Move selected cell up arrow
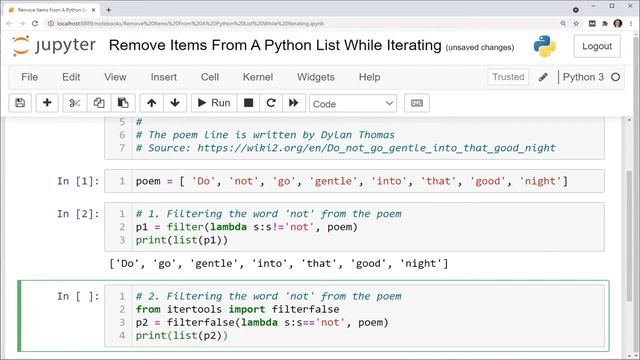The width and height of the screenshot is (640, 360). click(x=151, y=103)
